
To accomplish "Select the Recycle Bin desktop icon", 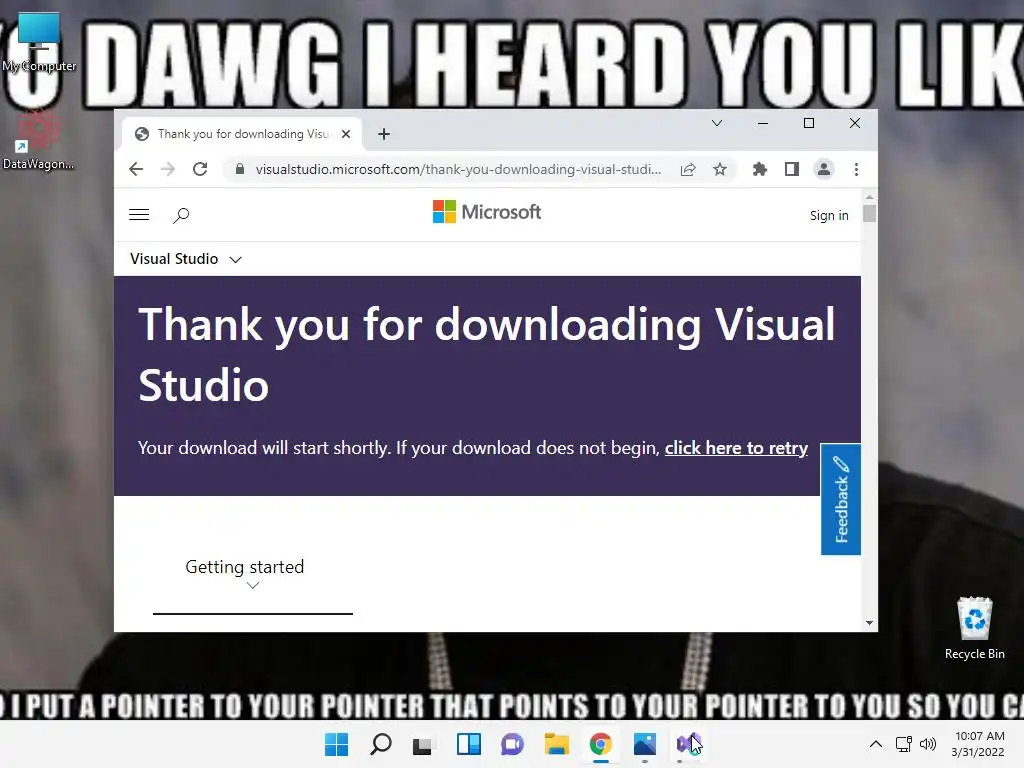I will (974, 628).
